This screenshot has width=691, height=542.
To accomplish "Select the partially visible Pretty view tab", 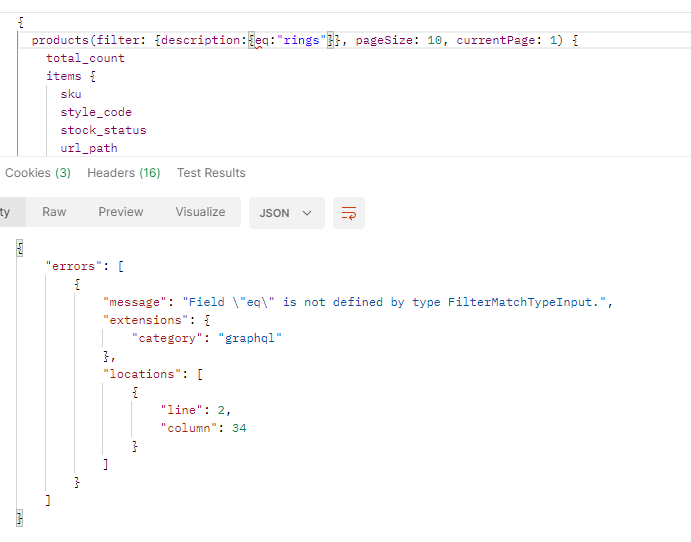I will pyautogui.click(x=6, y=212).
